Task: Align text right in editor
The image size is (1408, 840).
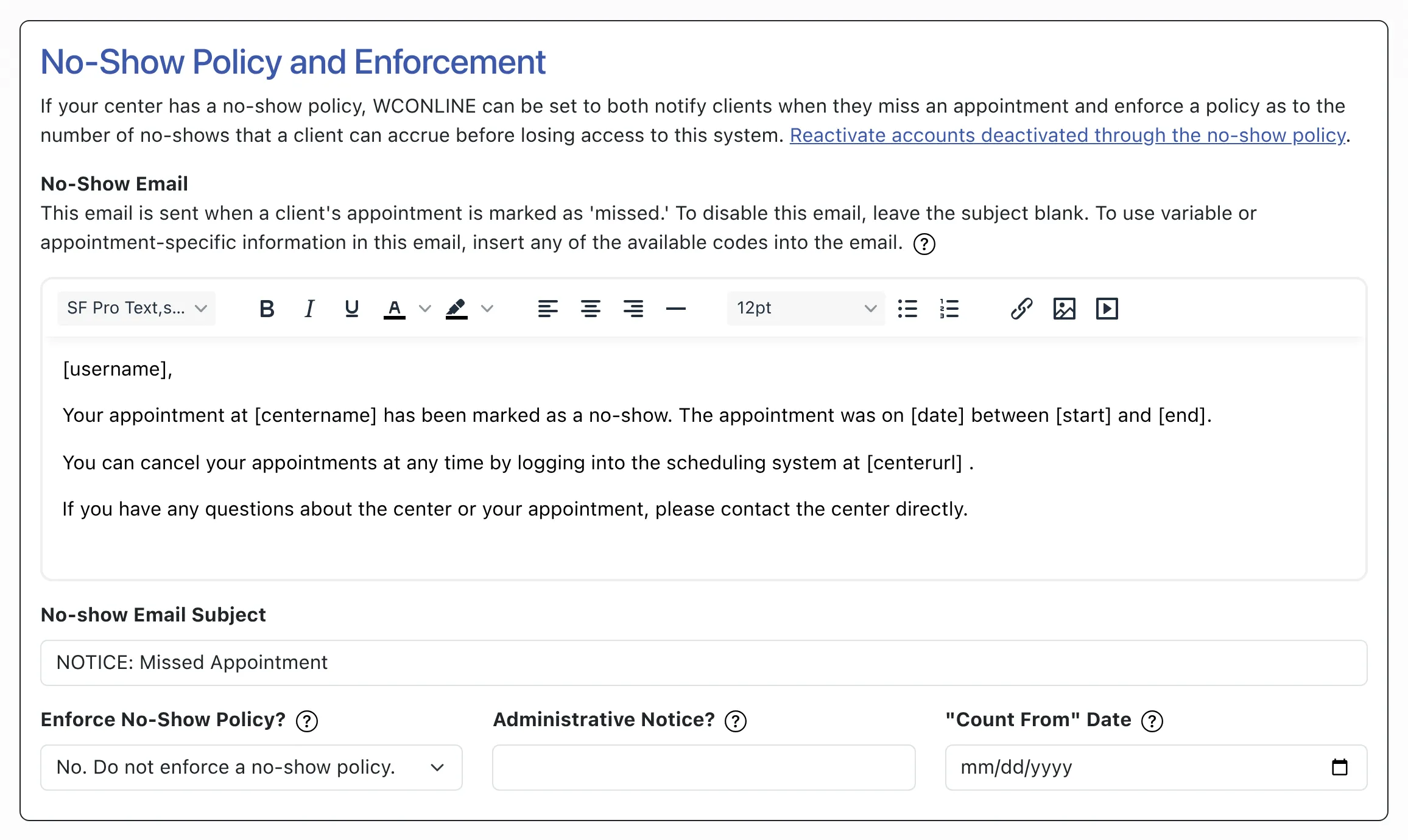Action: pos(633,309)
